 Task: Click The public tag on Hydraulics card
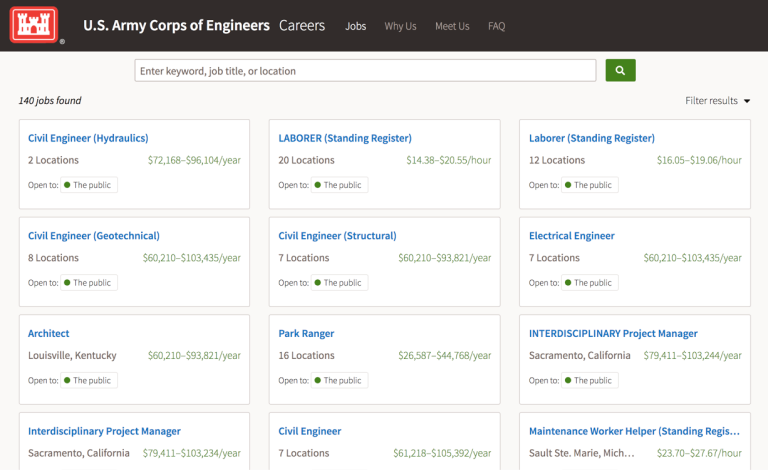[x=89, y=185]
